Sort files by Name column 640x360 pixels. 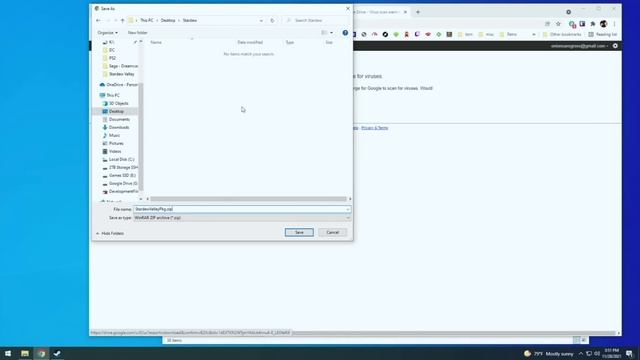[x=156, y=42]
